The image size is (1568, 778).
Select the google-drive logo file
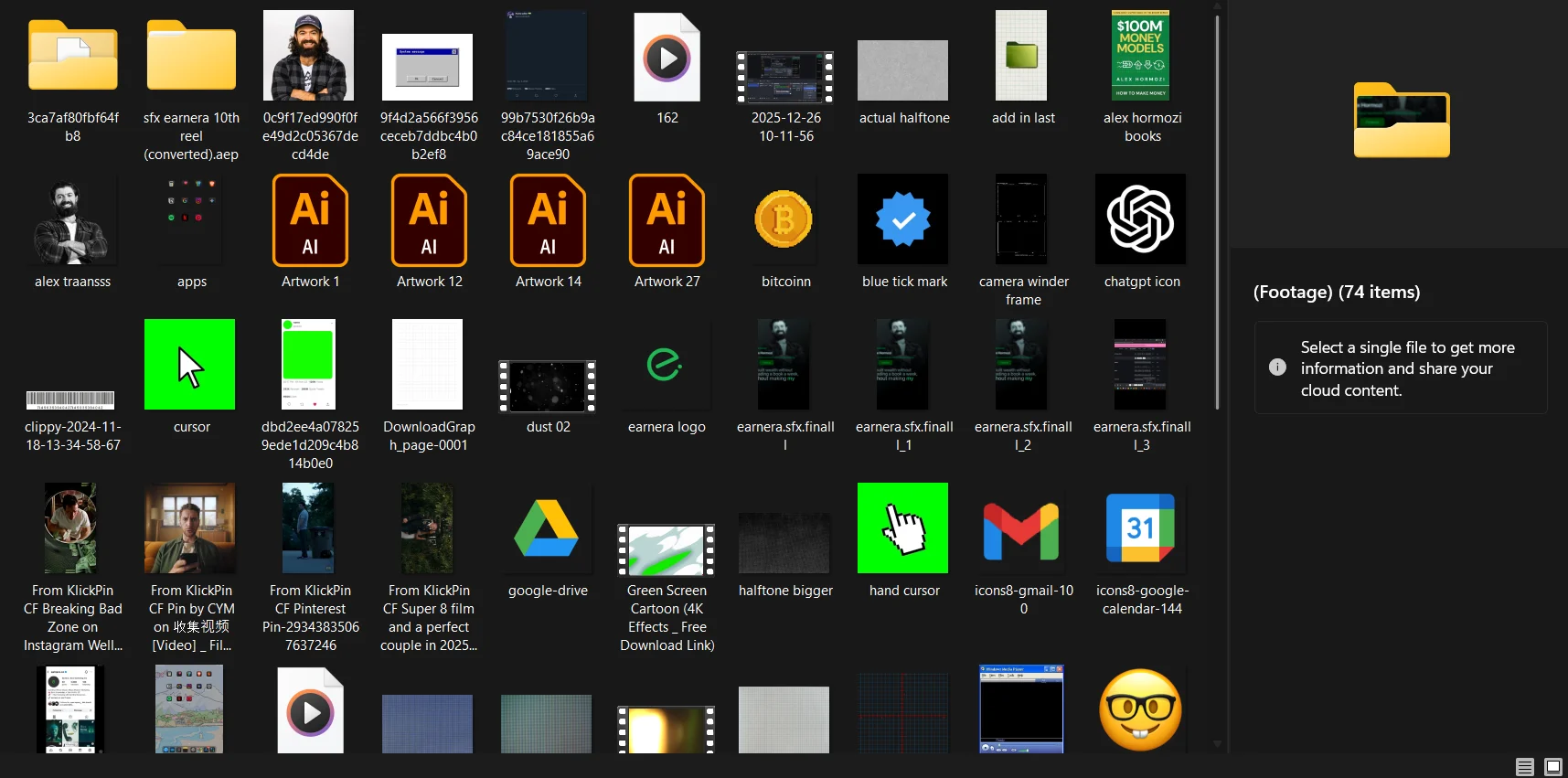[x=547, y=529]
